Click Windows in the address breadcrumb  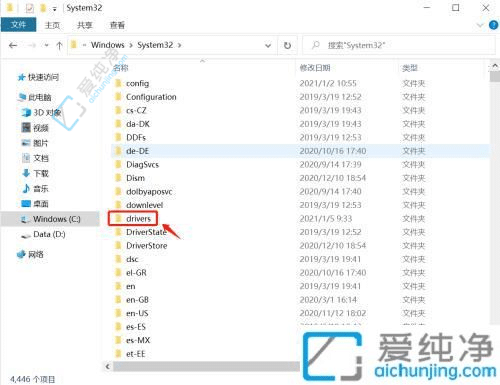[x=108, y=45]
